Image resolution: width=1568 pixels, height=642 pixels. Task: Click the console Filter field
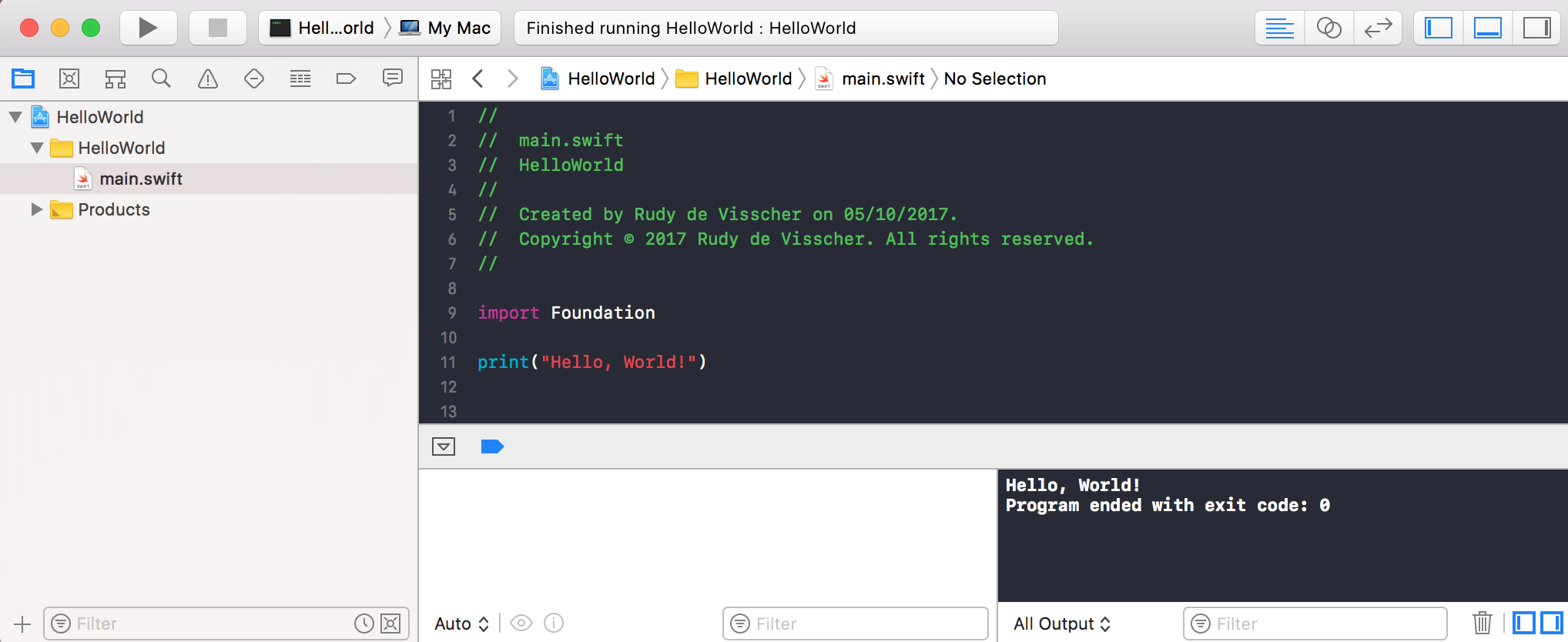(x=1315, y=624)
